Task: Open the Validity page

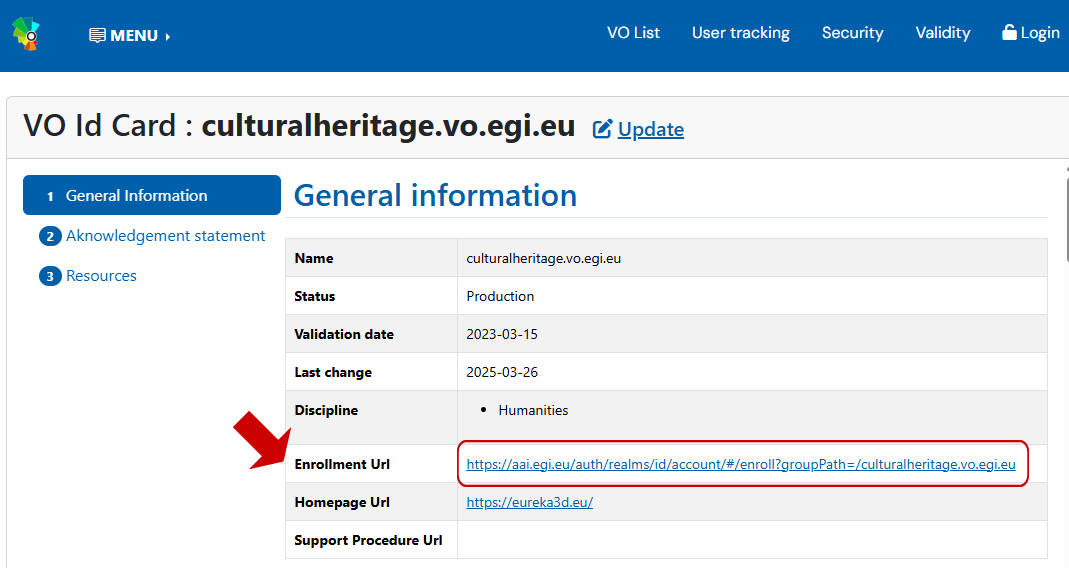Action: pyautogui.click(x=942, y=33)
